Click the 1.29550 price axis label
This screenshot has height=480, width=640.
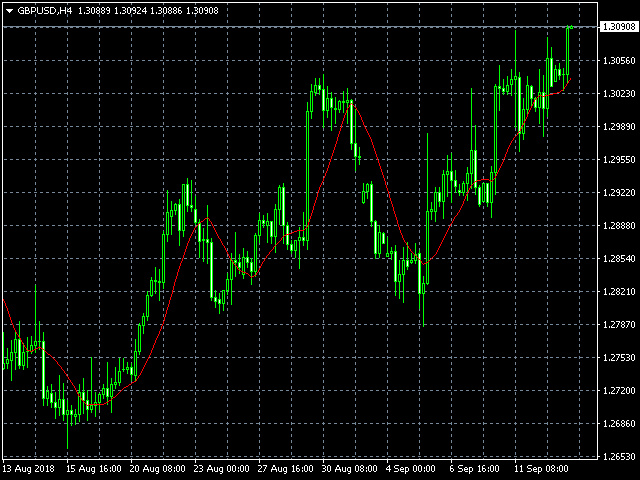coord(619,160)
